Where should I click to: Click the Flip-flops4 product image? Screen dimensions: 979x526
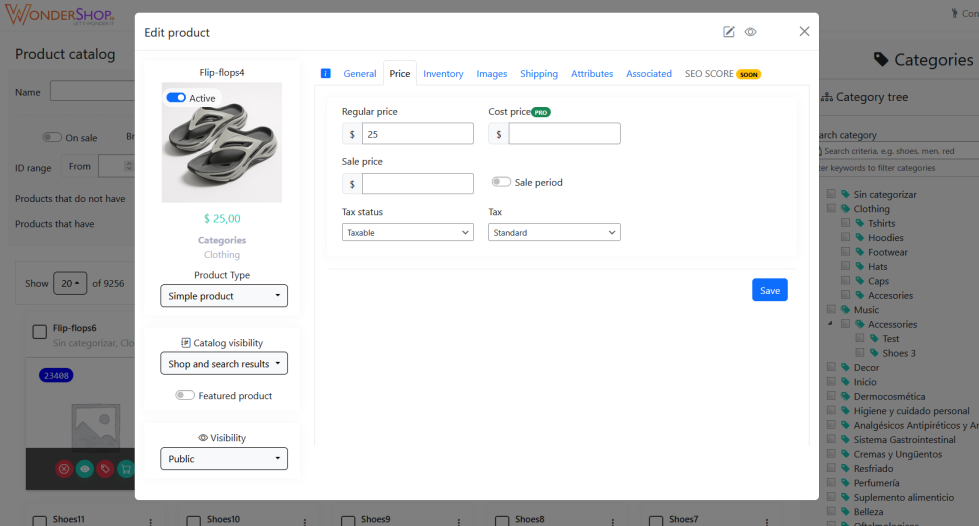point(222,142)
